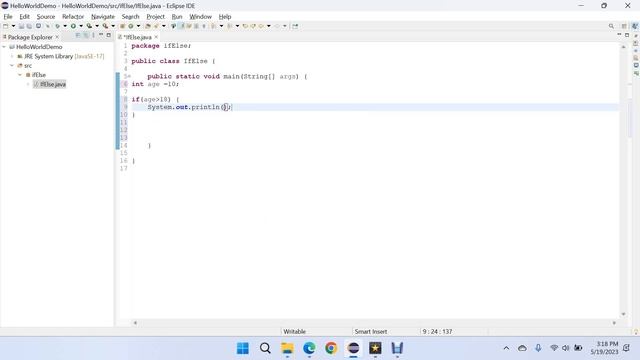
Task: Close the IfElse.java editor tab
Action: coord(156,37)
